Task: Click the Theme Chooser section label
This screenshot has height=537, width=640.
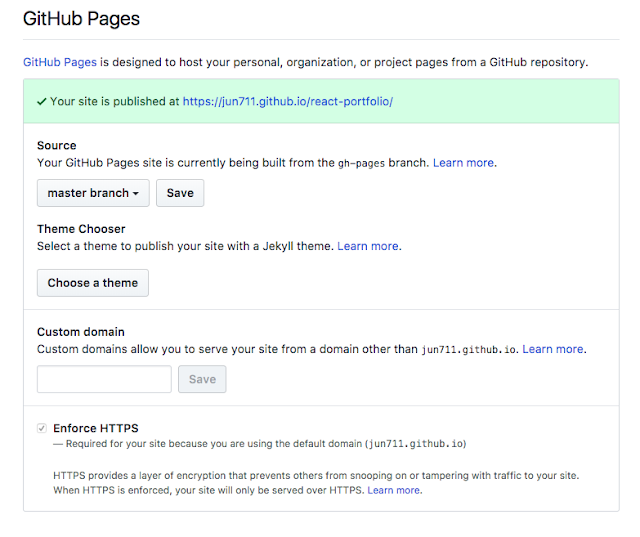Action: [81, 229]
